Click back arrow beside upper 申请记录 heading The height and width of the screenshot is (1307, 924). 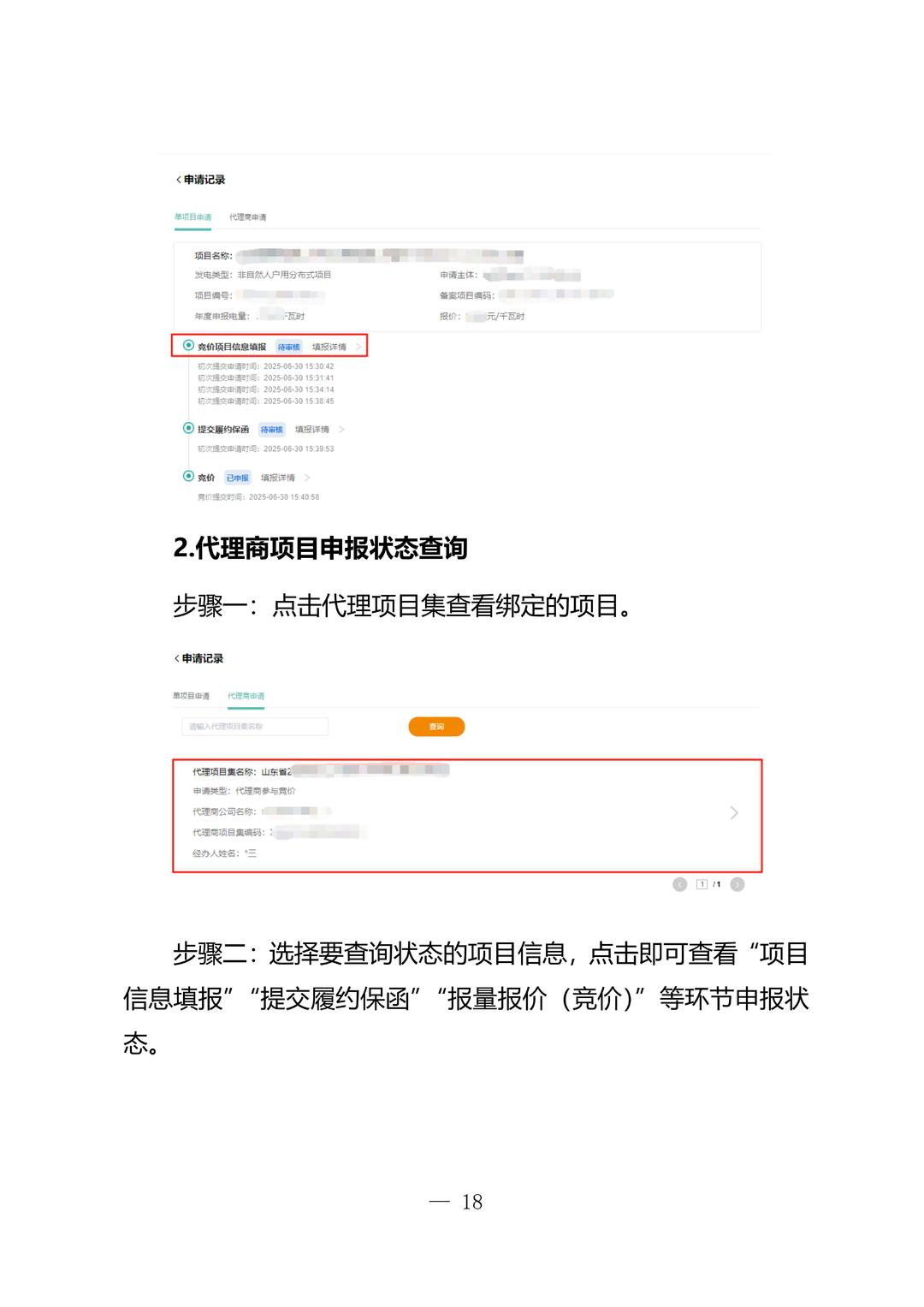tap(178, 180)
